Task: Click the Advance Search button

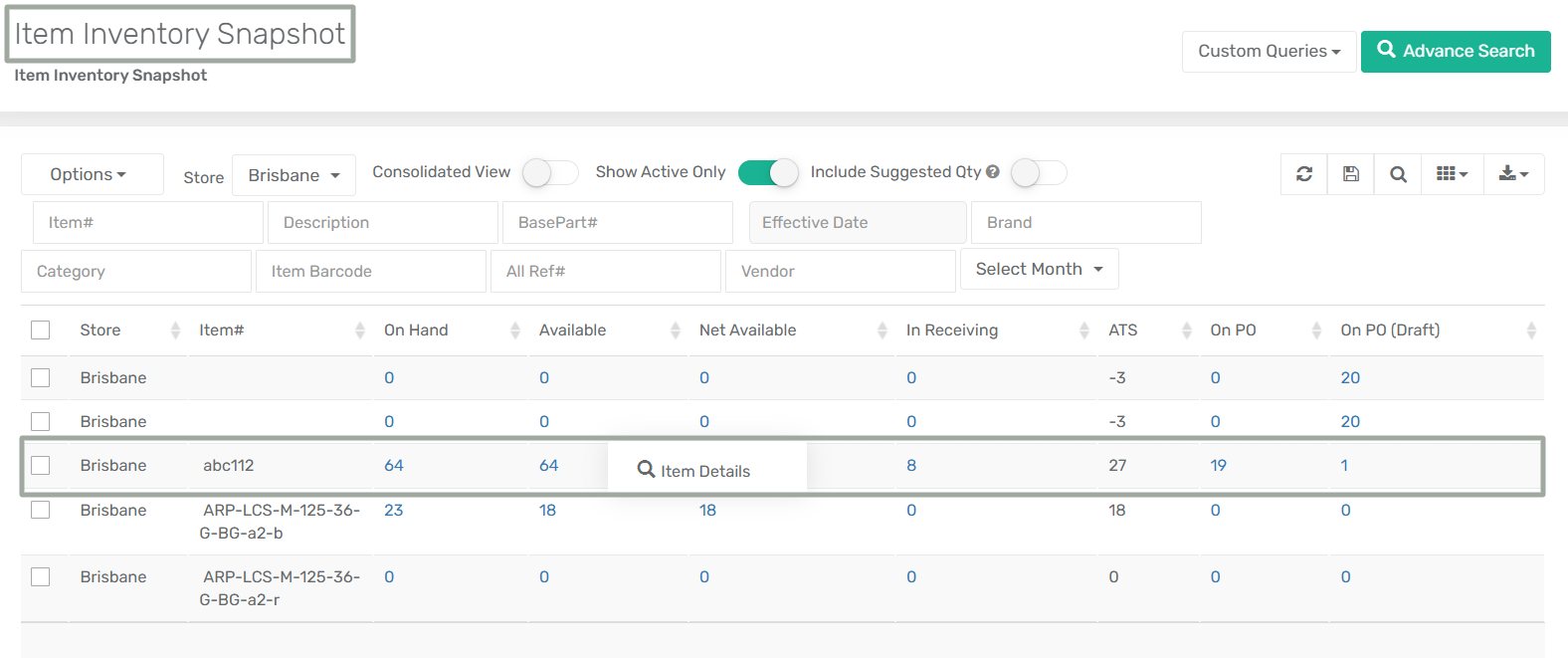Action: [1455, 52]
